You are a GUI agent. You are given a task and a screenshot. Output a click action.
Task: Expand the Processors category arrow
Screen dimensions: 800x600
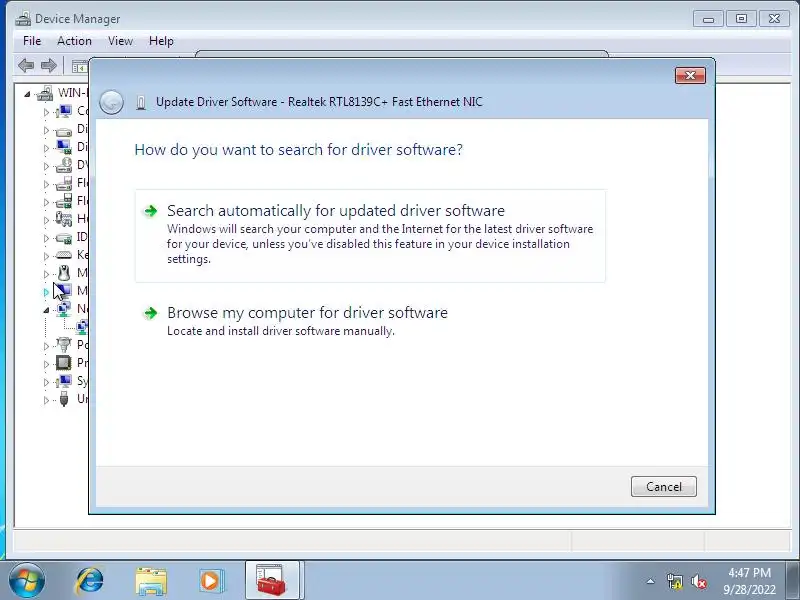click(x=46, y=364)
